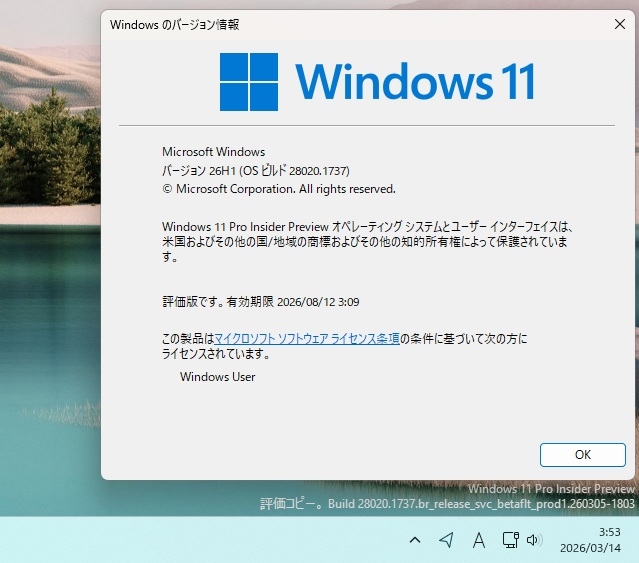Click the 'Windows User' licensee name
Viewport: 639px width, 563px height.
click(x=218, y=377)
